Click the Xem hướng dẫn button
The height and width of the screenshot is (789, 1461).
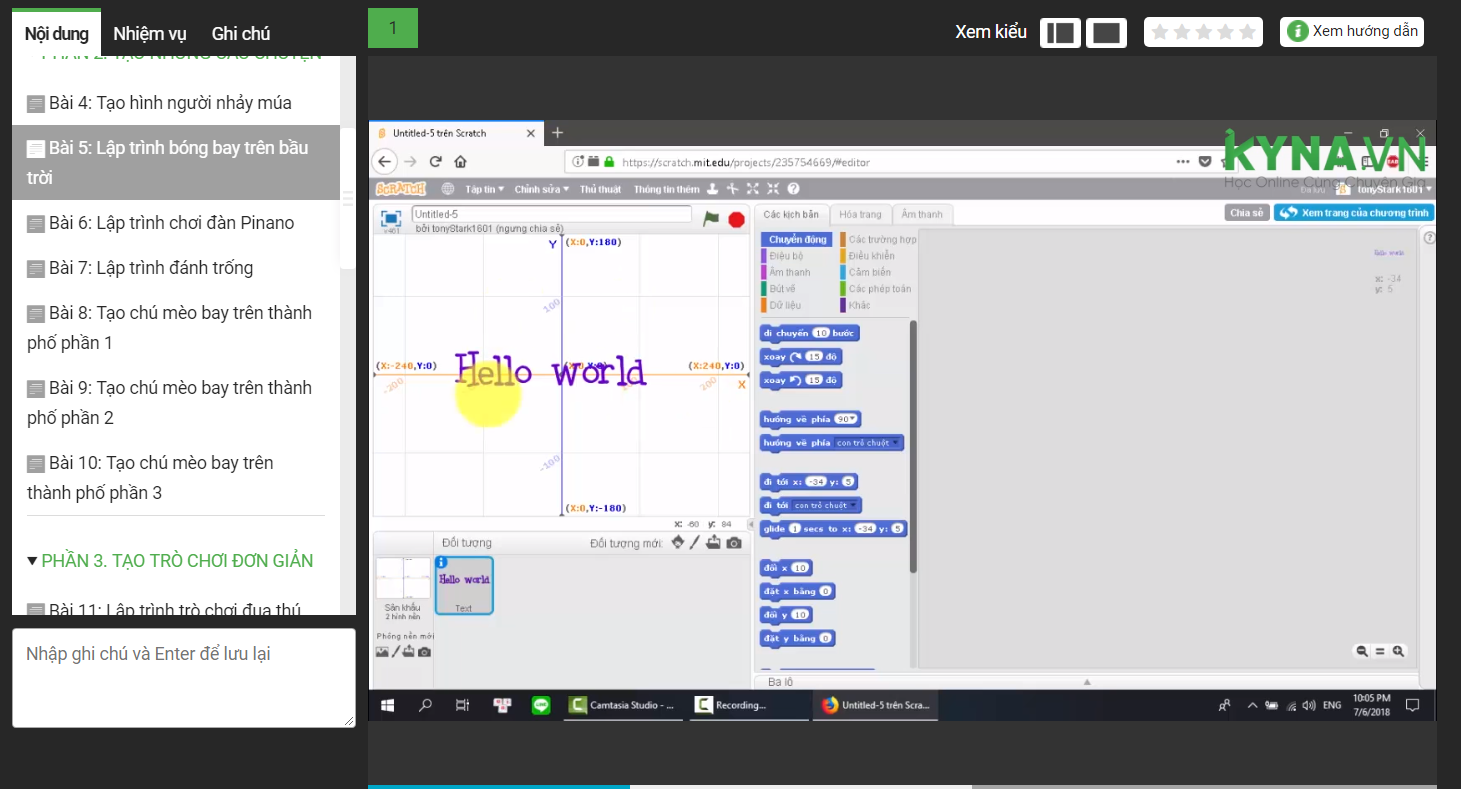1352,32
